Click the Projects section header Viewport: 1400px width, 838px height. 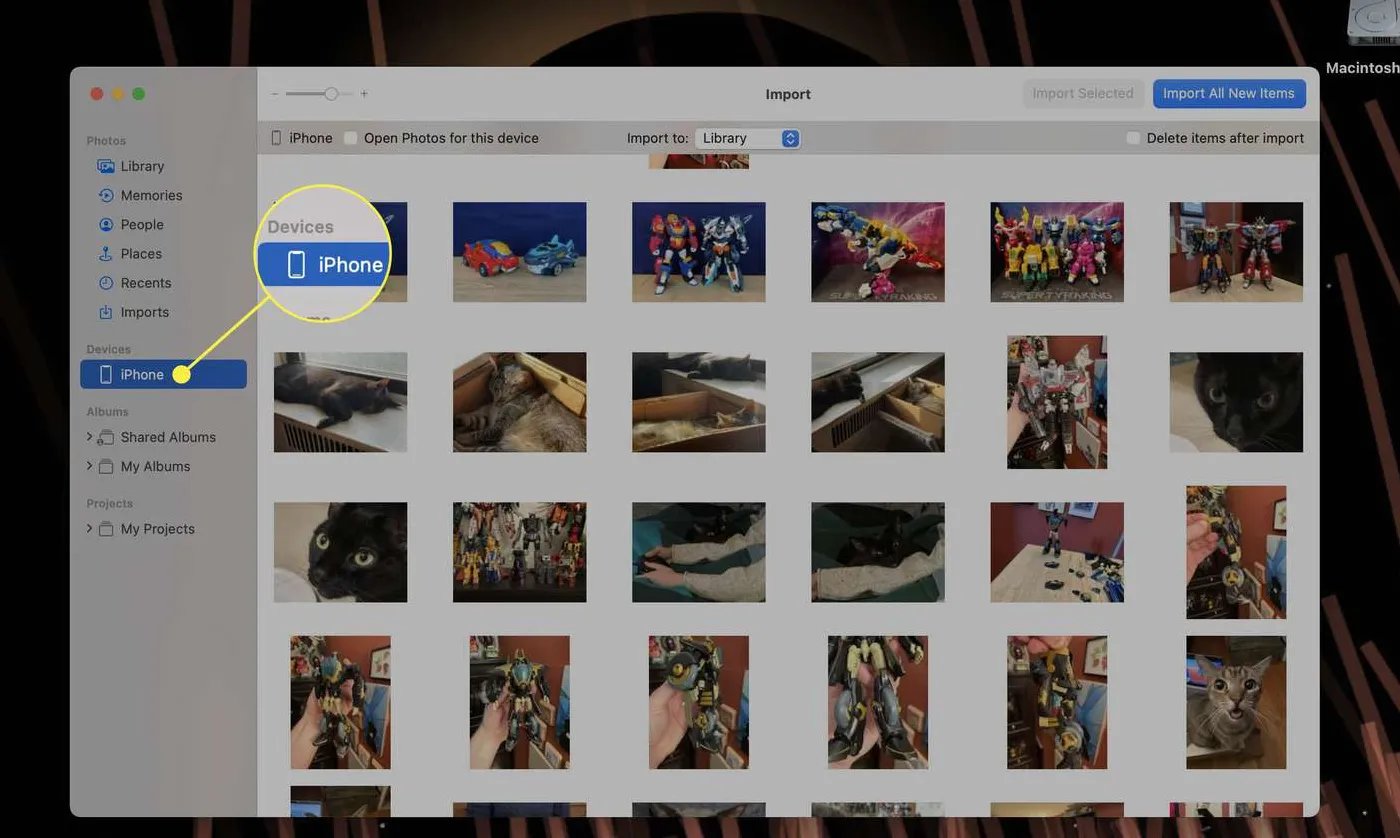(x=109, y=504)
